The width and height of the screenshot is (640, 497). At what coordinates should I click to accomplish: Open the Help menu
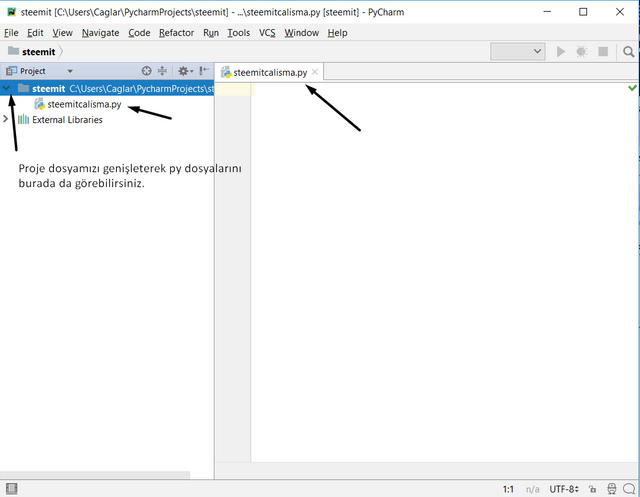tap(337, 33)
